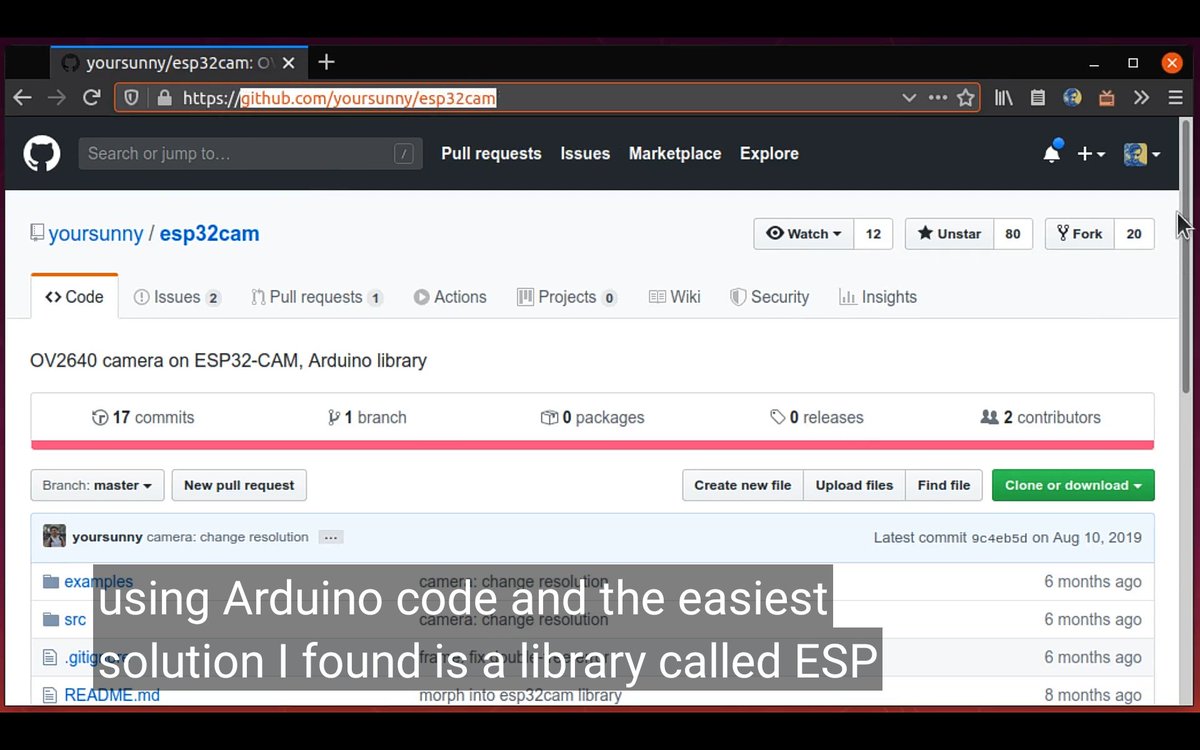
Task: Click Create new file button
Action: (743, 485)
